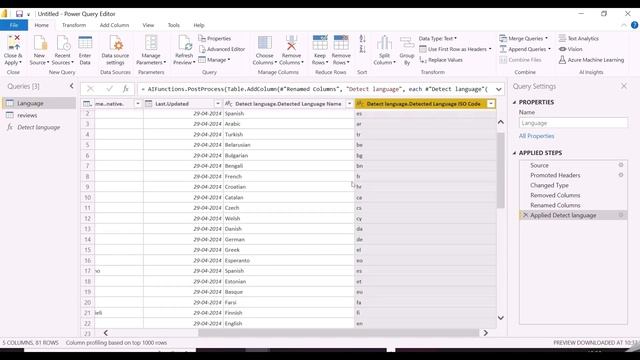Open the Append Queries dropdown
Viewport: 640px width, 360px height.
coord(525,49)
